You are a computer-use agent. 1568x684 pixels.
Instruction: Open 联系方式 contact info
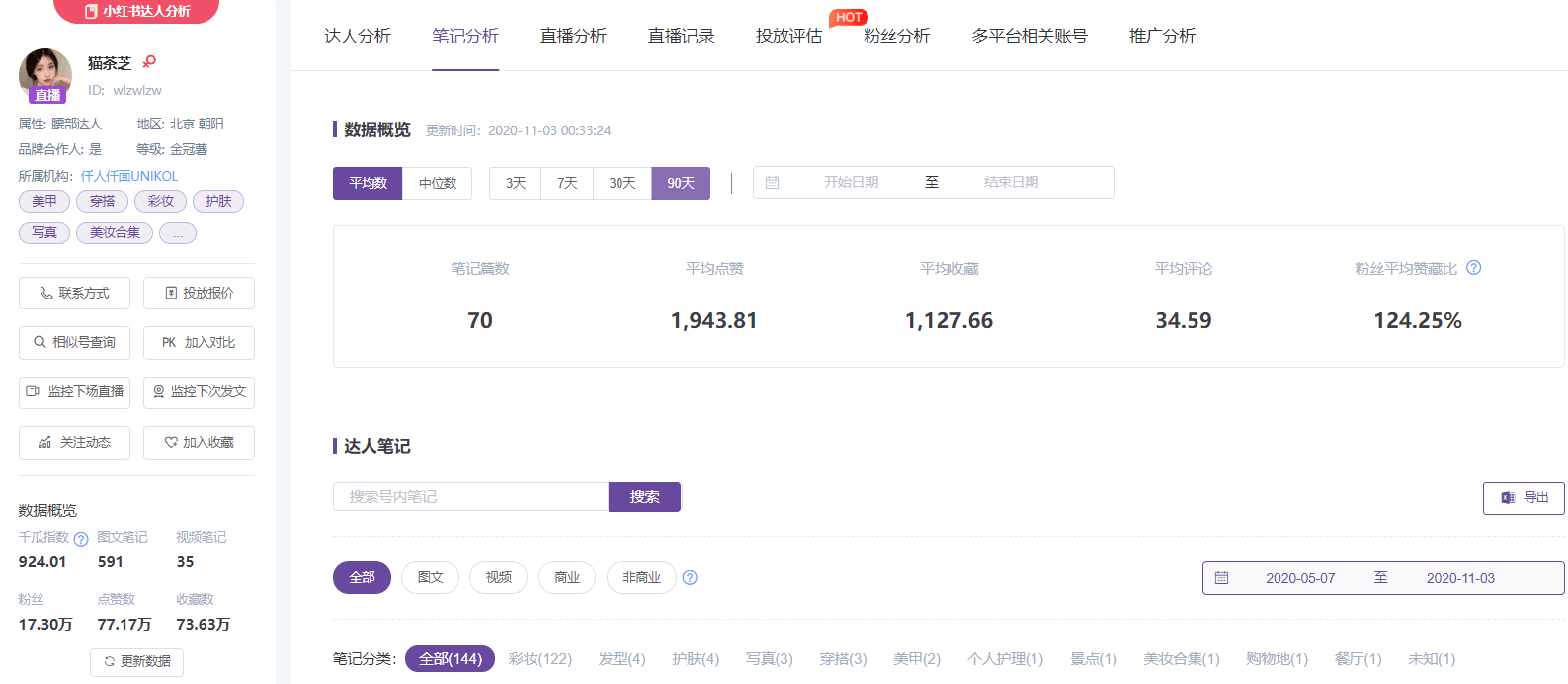74,294
